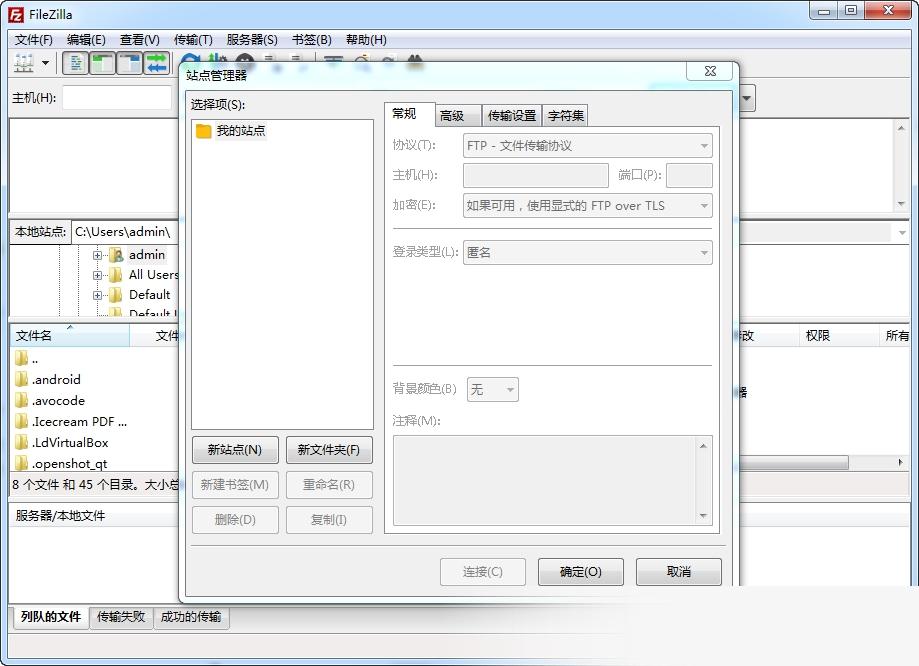Open the Site Manager dropdown arrow in toolbar
The height and width of the screenshot is (666, 919).
[45, 63]
